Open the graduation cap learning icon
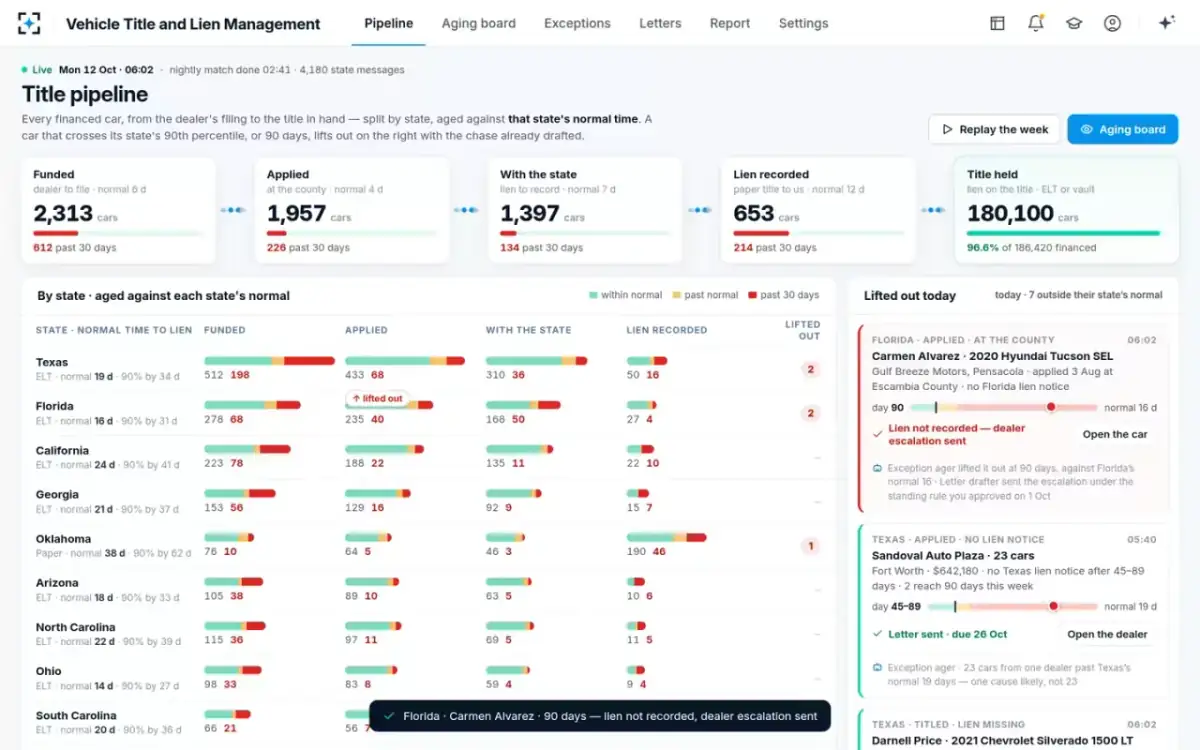The height and width of the screenshot is (750, 1200). tap(1074, 23)
